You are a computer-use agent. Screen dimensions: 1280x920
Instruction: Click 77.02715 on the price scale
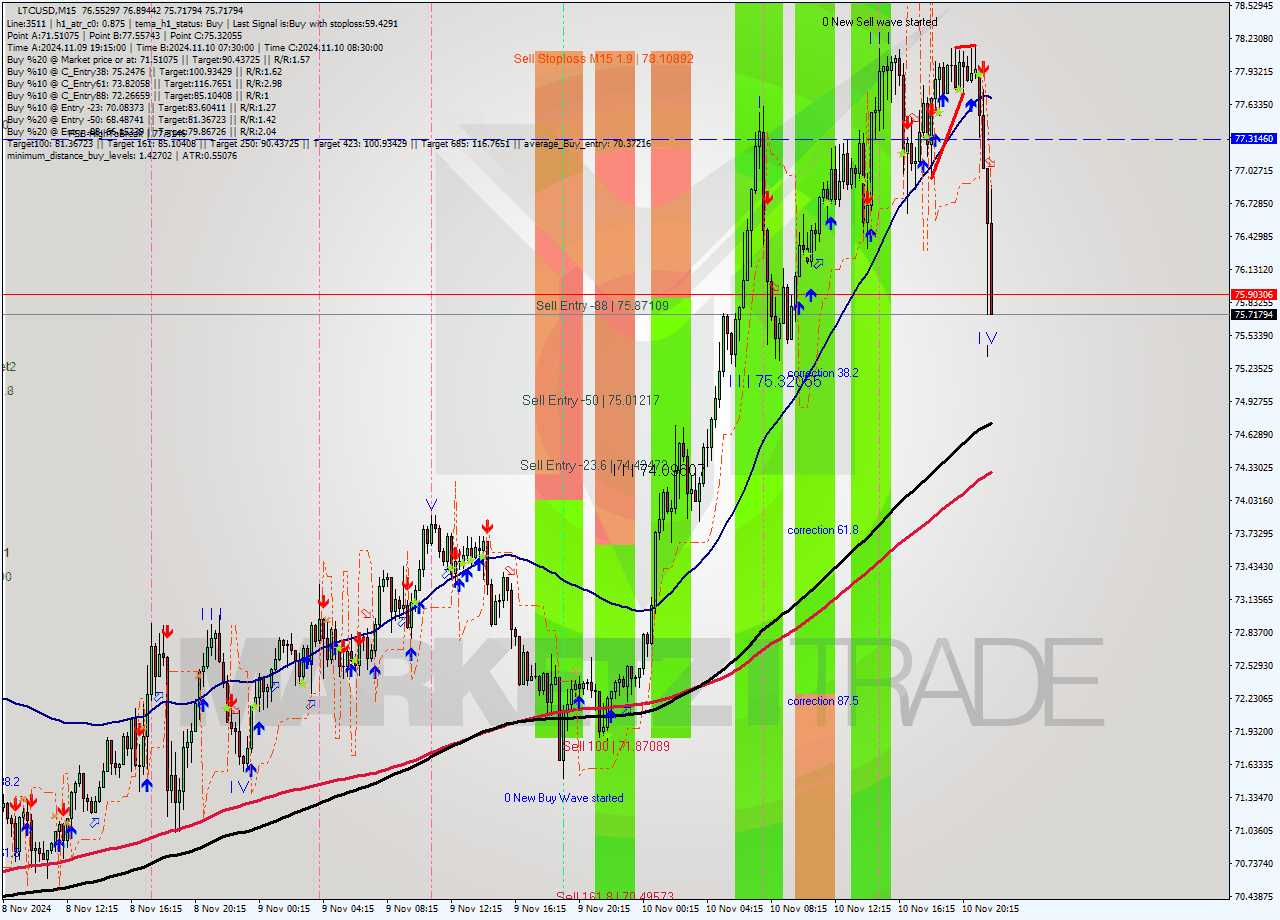(1254, 171)
